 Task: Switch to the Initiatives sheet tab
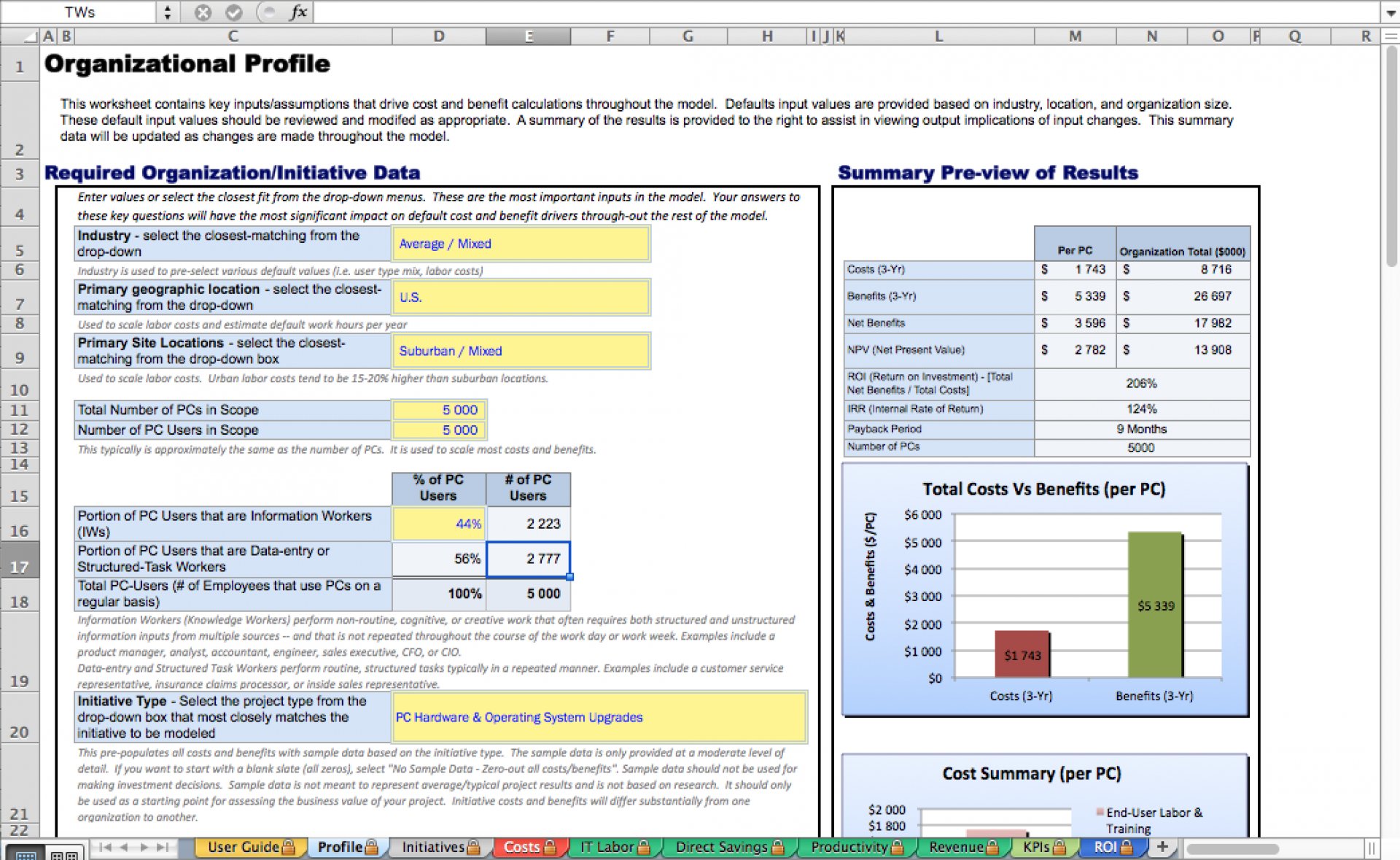(x=440, y=847)
